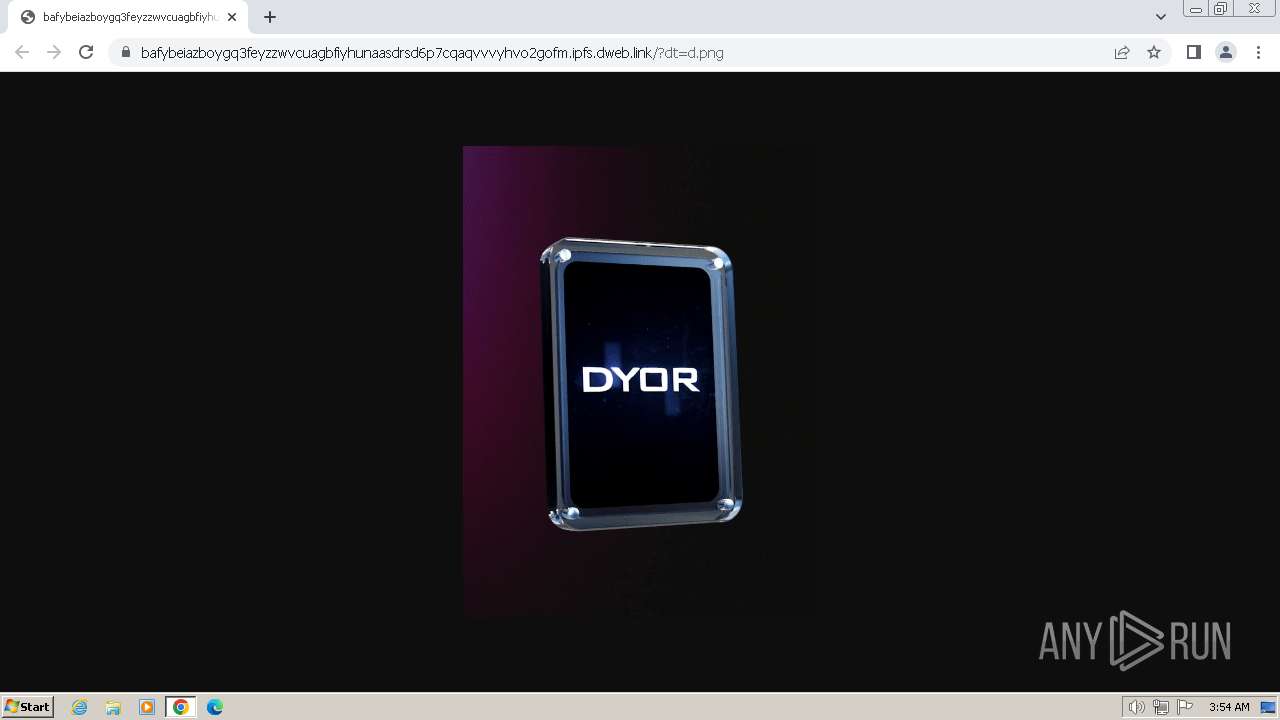This screenshot has height=720, width=1280.
Task: Minimize the Chrome window
Action: (x=1195, y=9)
